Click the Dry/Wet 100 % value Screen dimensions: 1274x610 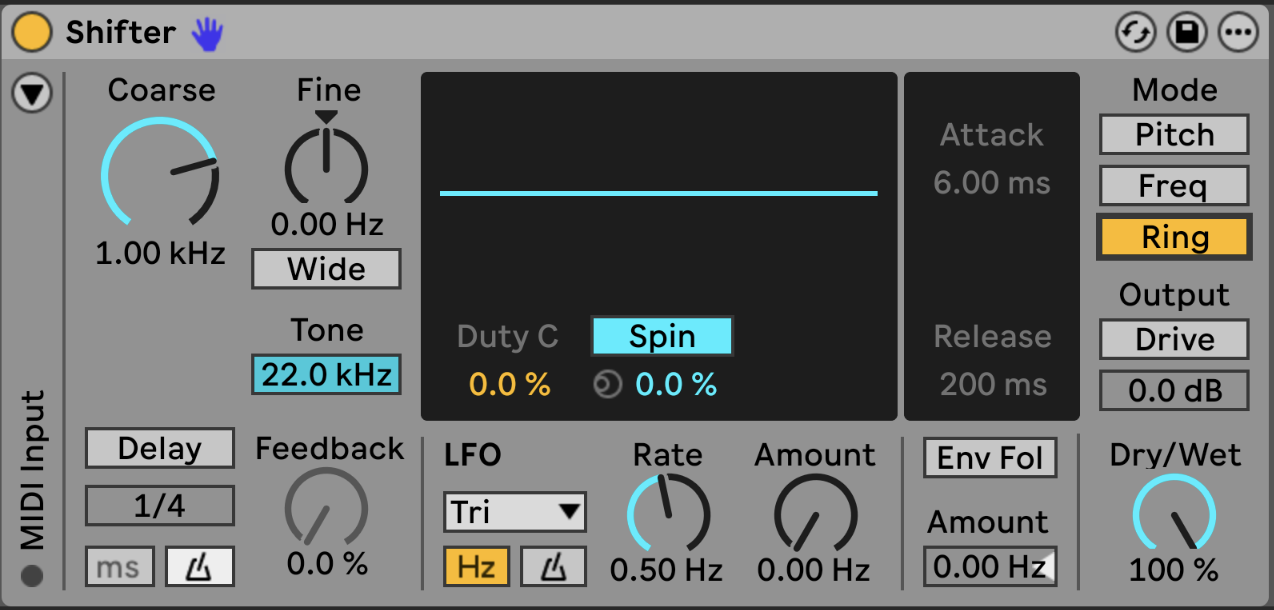(x=1174, y=570)
